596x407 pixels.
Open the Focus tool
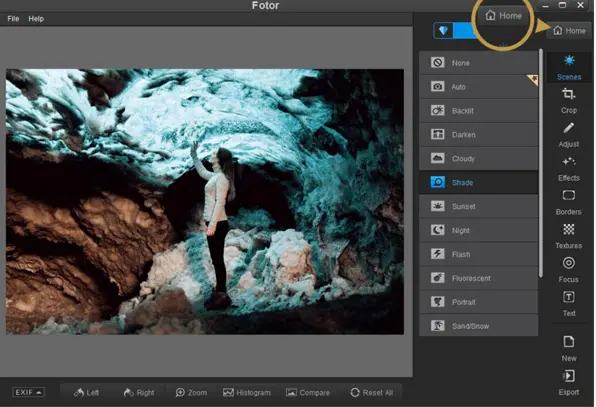[569, 270]
